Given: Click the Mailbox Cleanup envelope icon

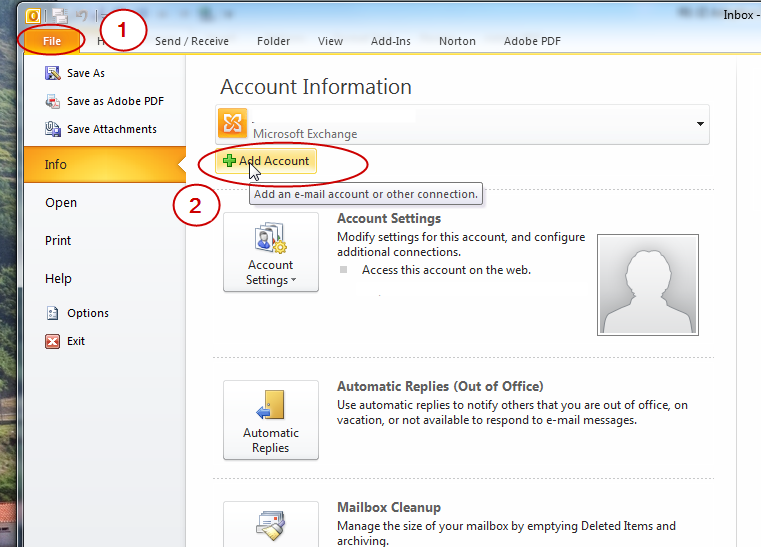Looking at the screenshot, I should click(x=271, y=525).
